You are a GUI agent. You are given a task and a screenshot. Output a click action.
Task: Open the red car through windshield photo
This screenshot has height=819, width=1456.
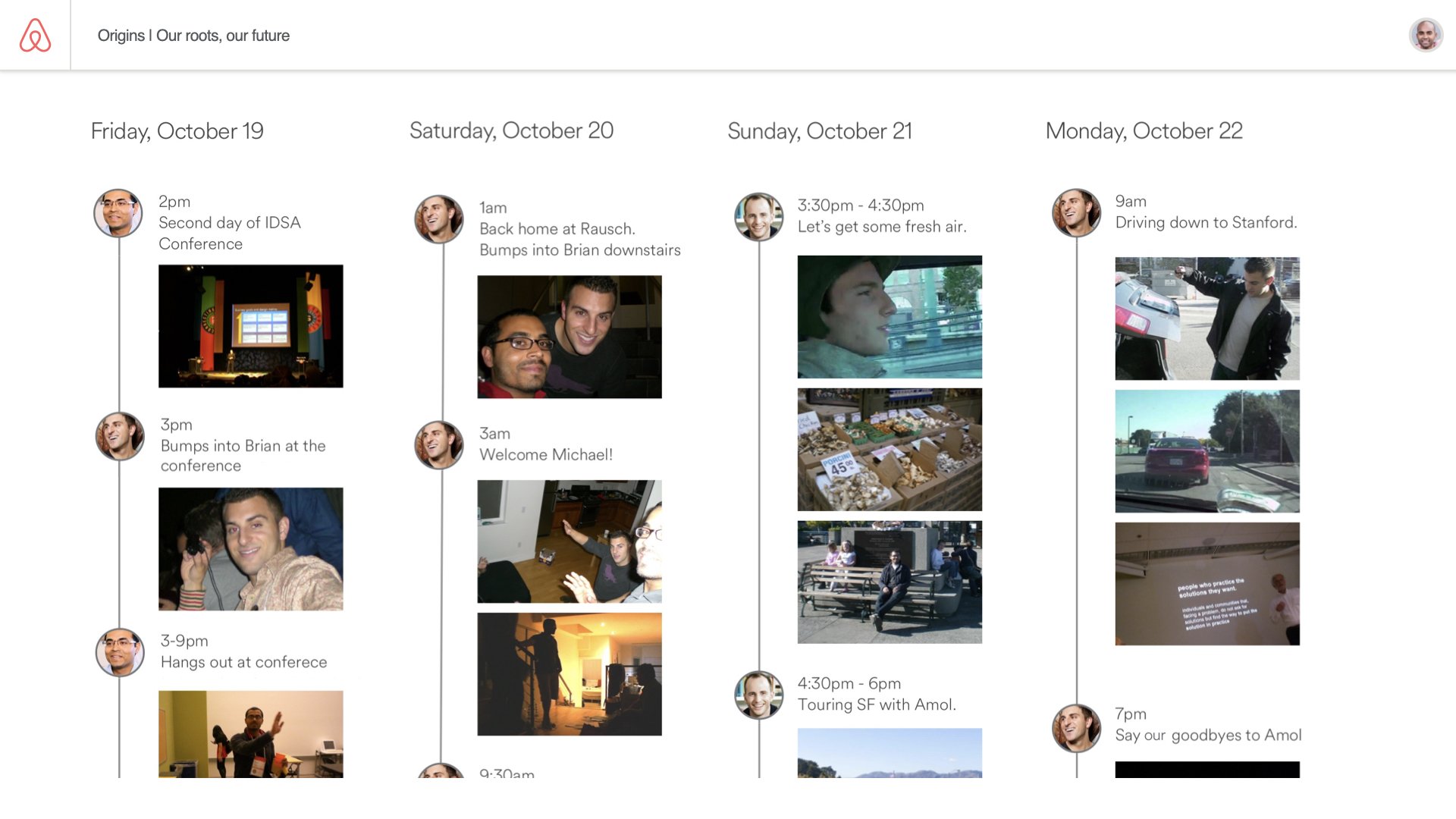[1207, 451]
